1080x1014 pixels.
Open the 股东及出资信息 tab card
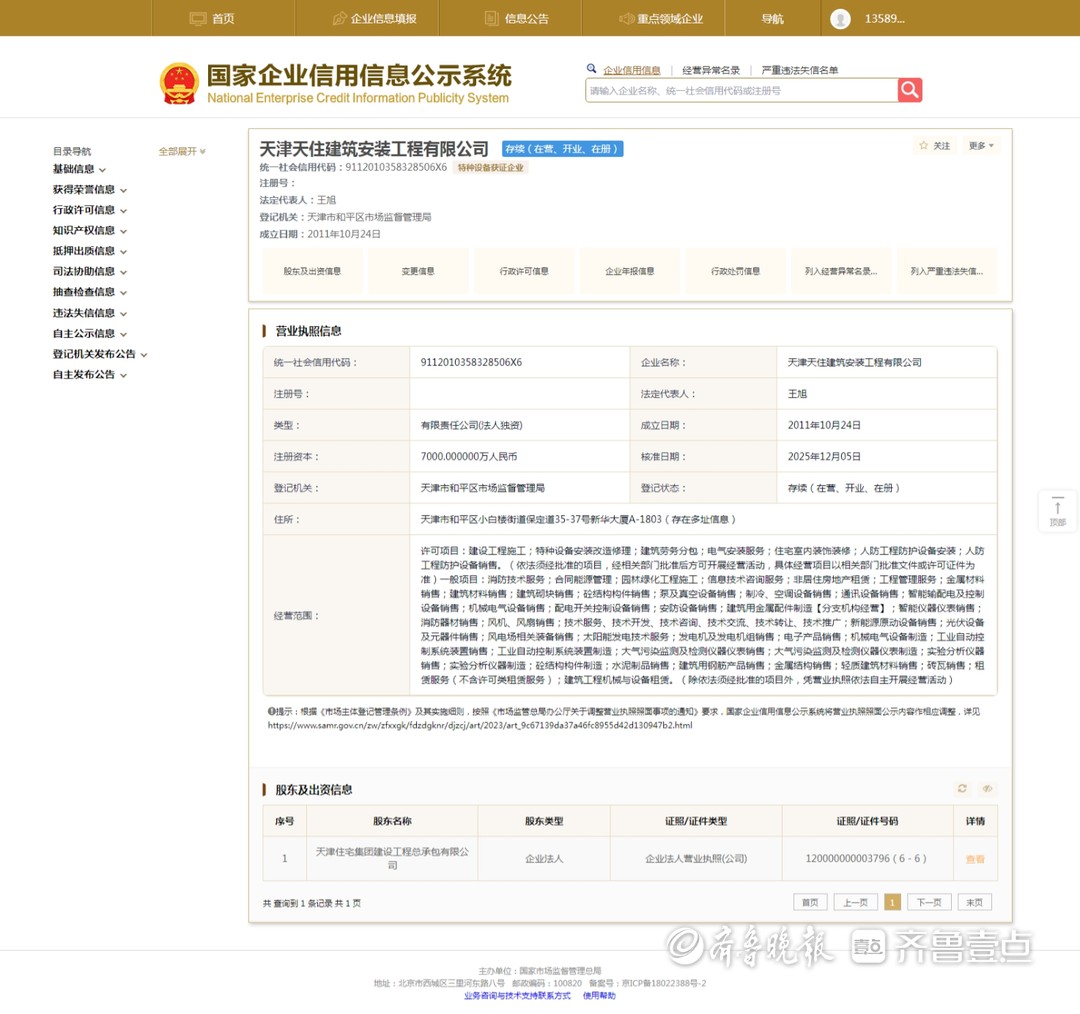tap(312, 271)
